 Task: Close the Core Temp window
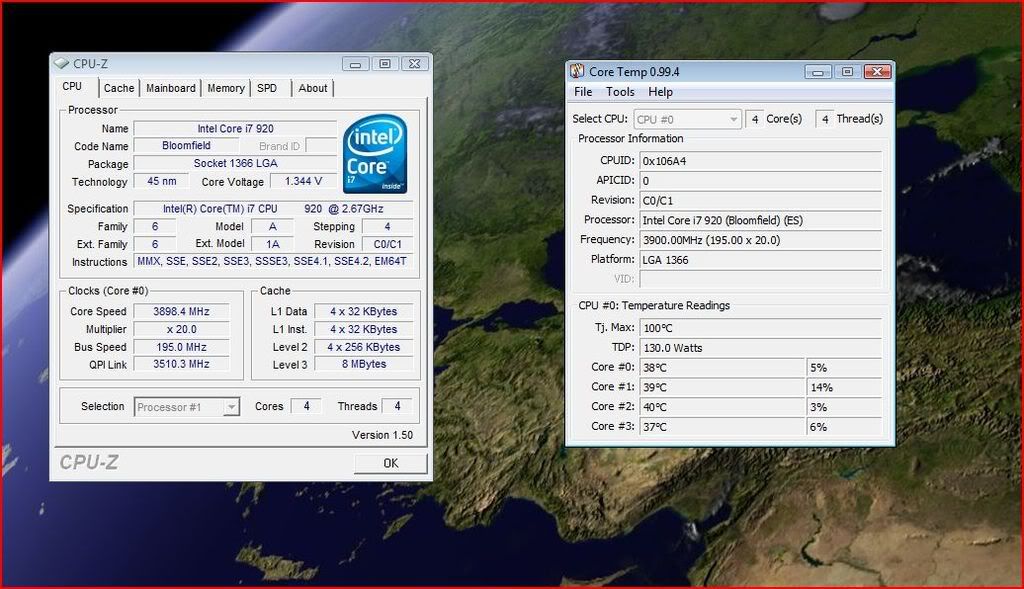(877, 72)
